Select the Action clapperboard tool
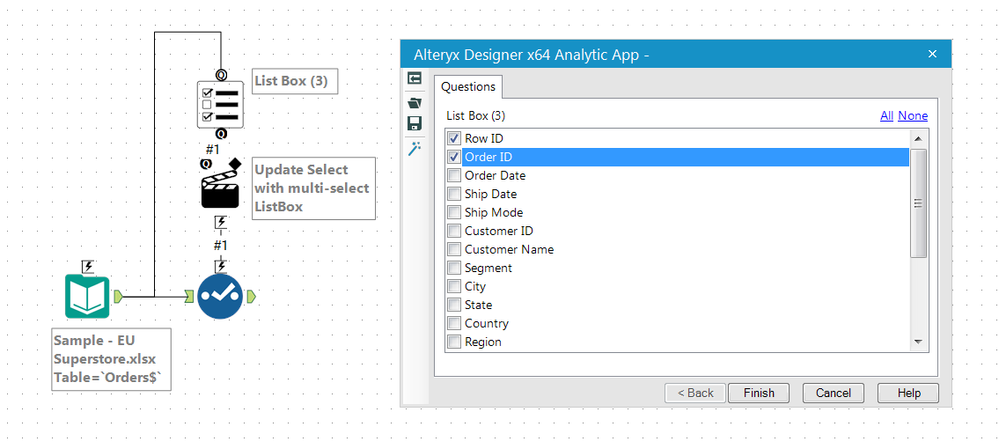999x442 pixels. pyautogui.click(x=220, y=189)
